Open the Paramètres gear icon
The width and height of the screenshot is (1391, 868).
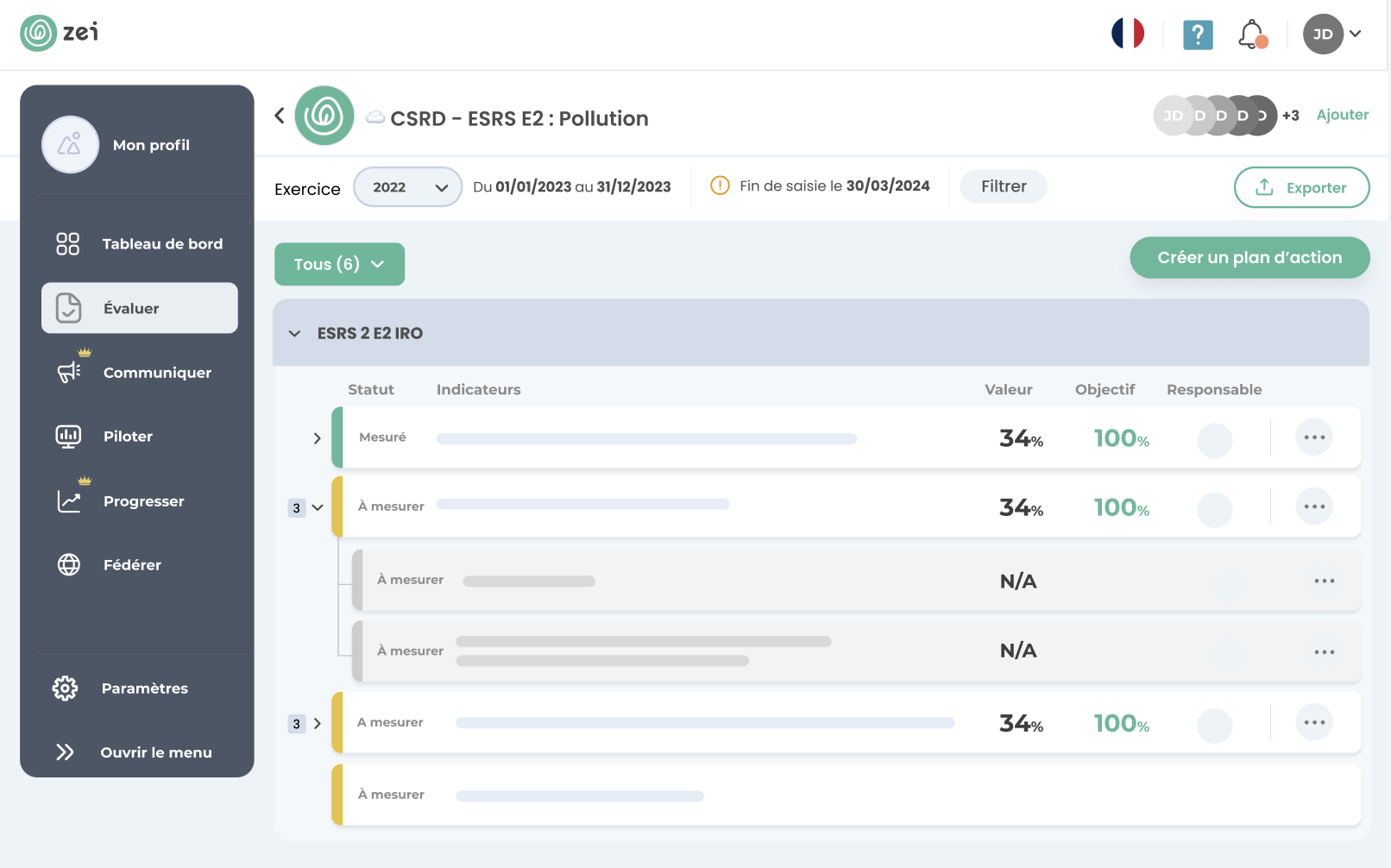click(64, 688)
